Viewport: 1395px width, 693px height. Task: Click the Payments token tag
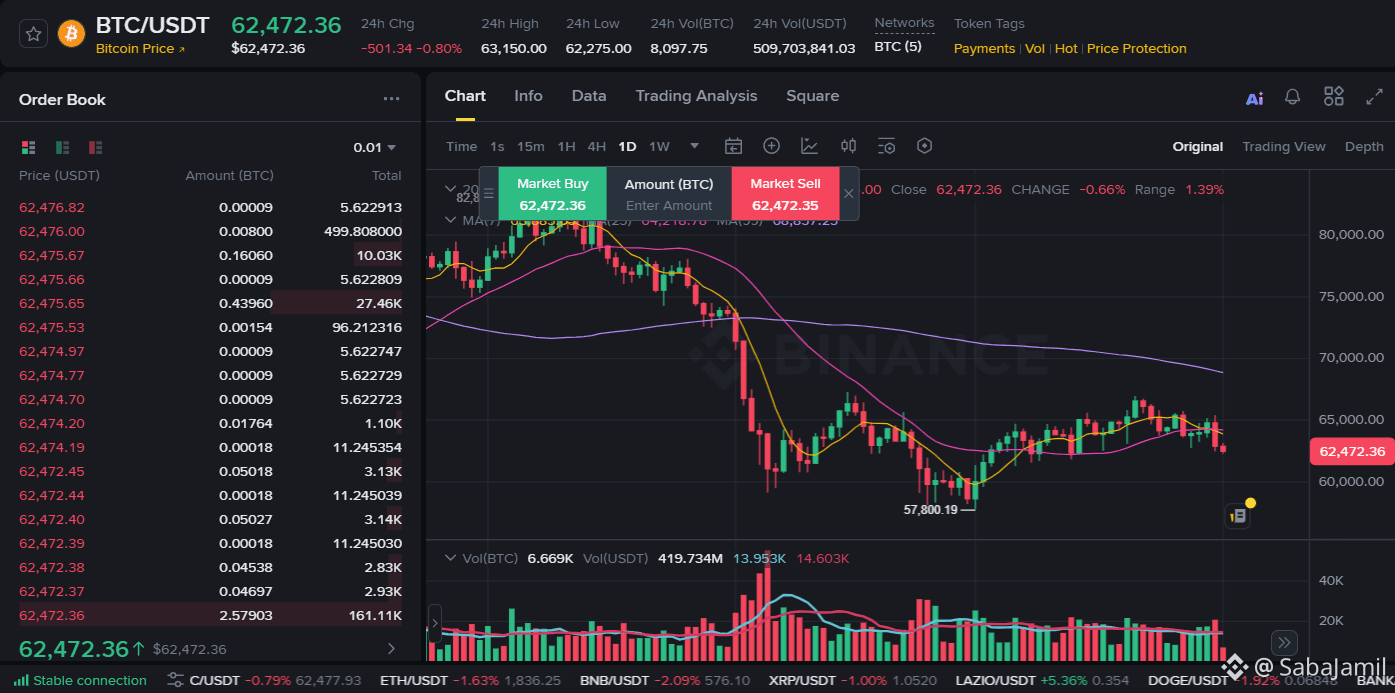coord(984,48)
